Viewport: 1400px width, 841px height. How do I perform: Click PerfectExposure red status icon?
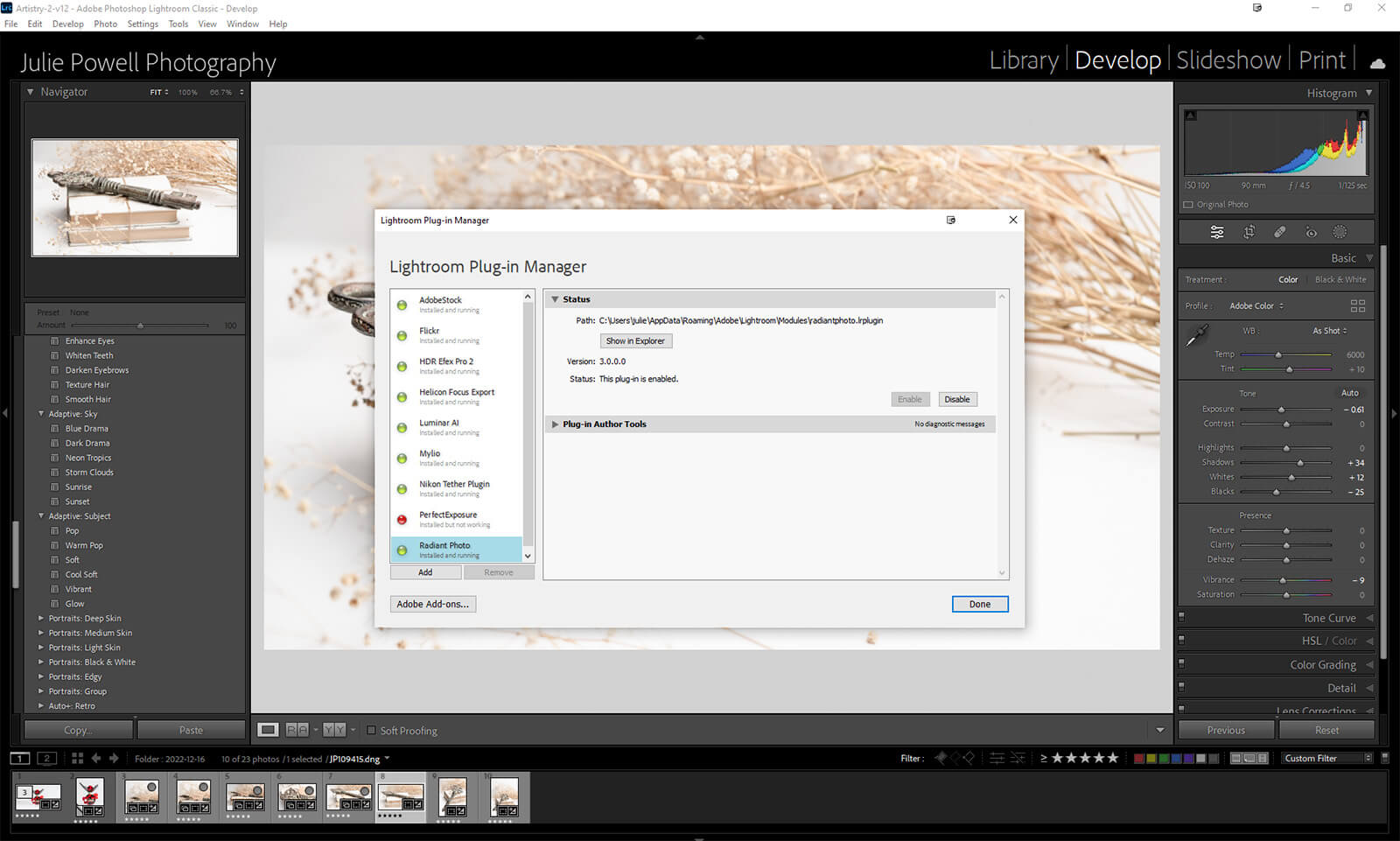402,520
